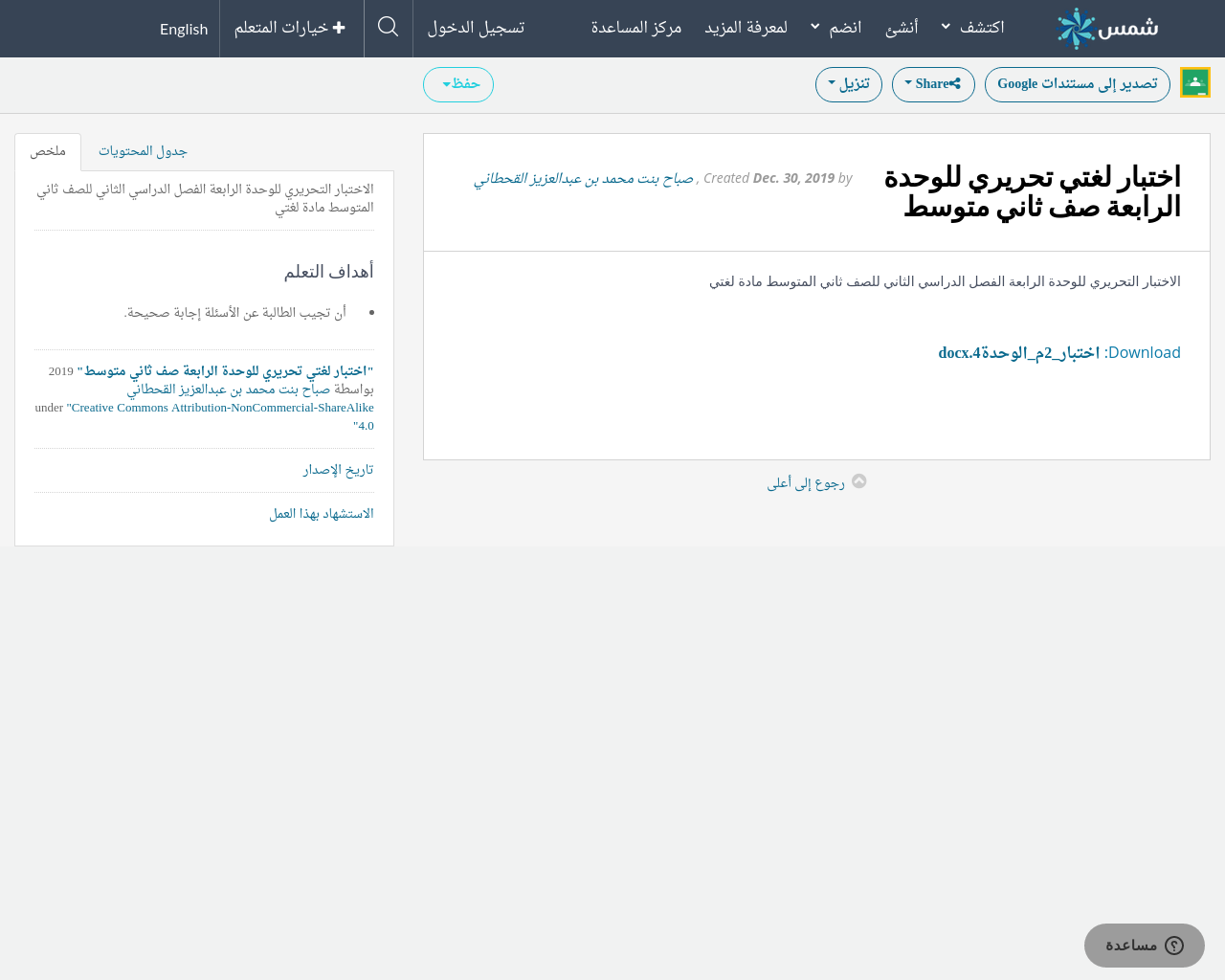Switch to جدول المحتويات tab
This screenshot has width=1225, height=980.
143,151
